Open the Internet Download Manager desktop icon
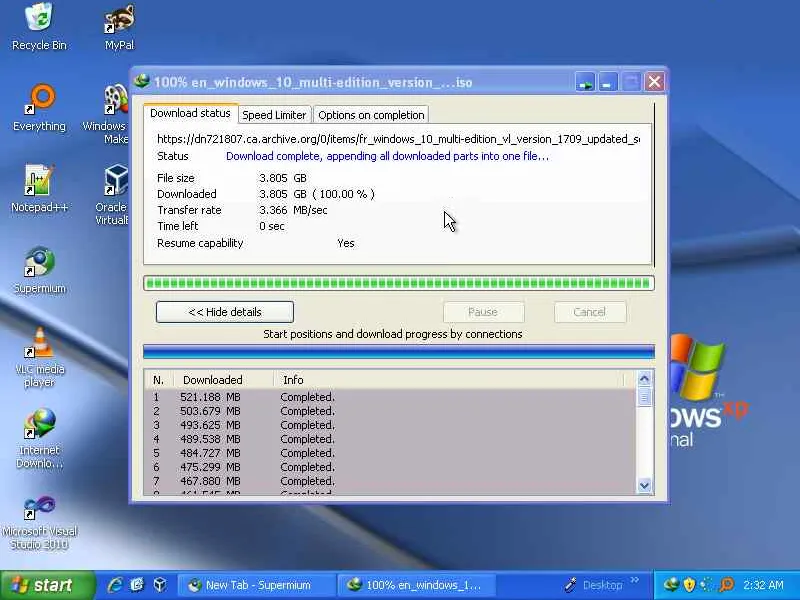The height and width of the screenshot is (600, 800). pyautogui.click(x=39, y=438)
